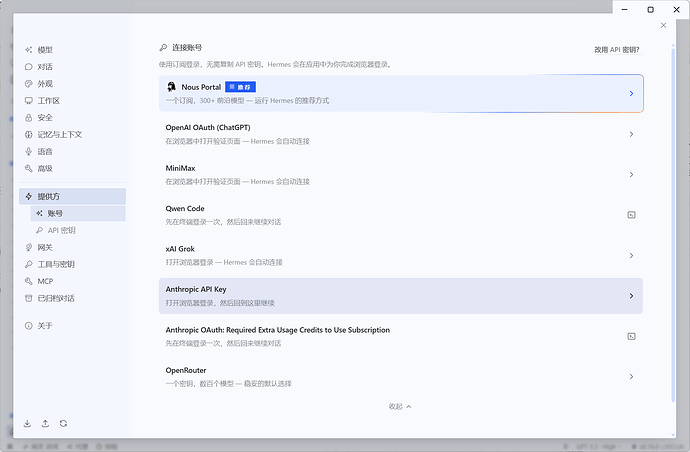Open the MiniMax provider row

coord(401,175)
